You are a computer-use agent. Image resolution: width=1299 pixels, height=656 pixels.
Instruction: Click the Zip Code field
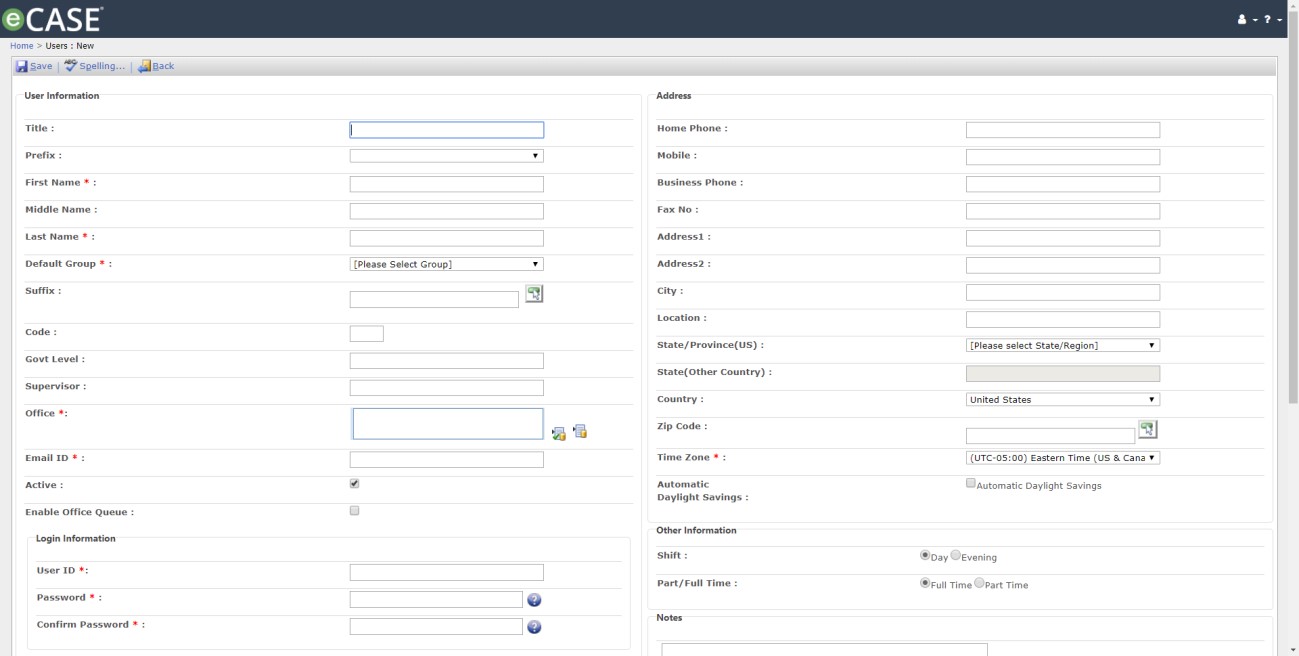pyautogui.click(x=1050, y=436)
